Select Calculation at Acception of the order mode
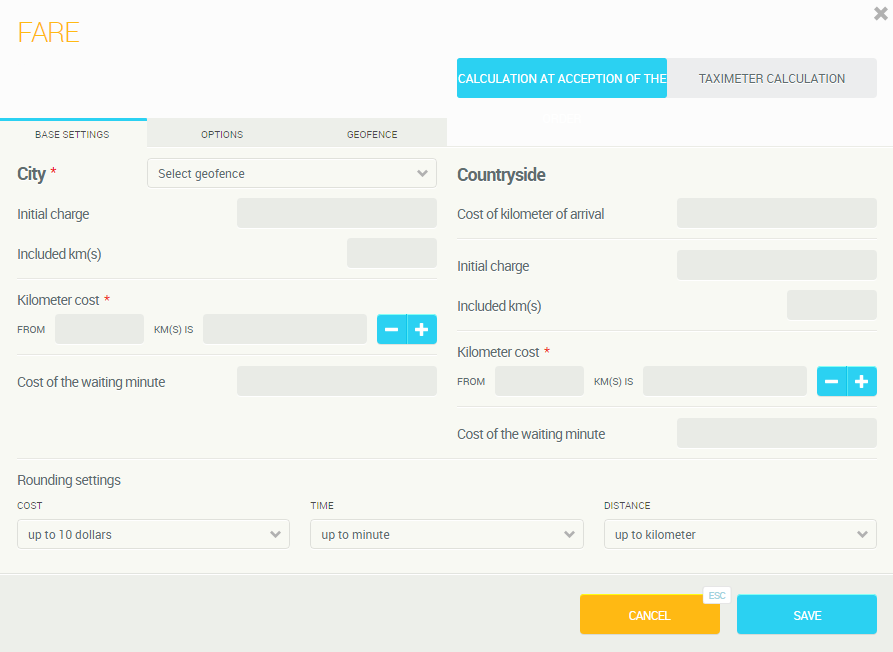 point(561,78)
